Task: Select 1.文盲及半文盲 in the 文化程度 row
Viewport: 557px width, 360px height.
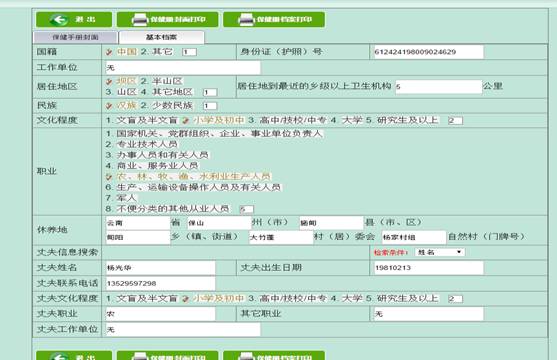Action: 141,120
